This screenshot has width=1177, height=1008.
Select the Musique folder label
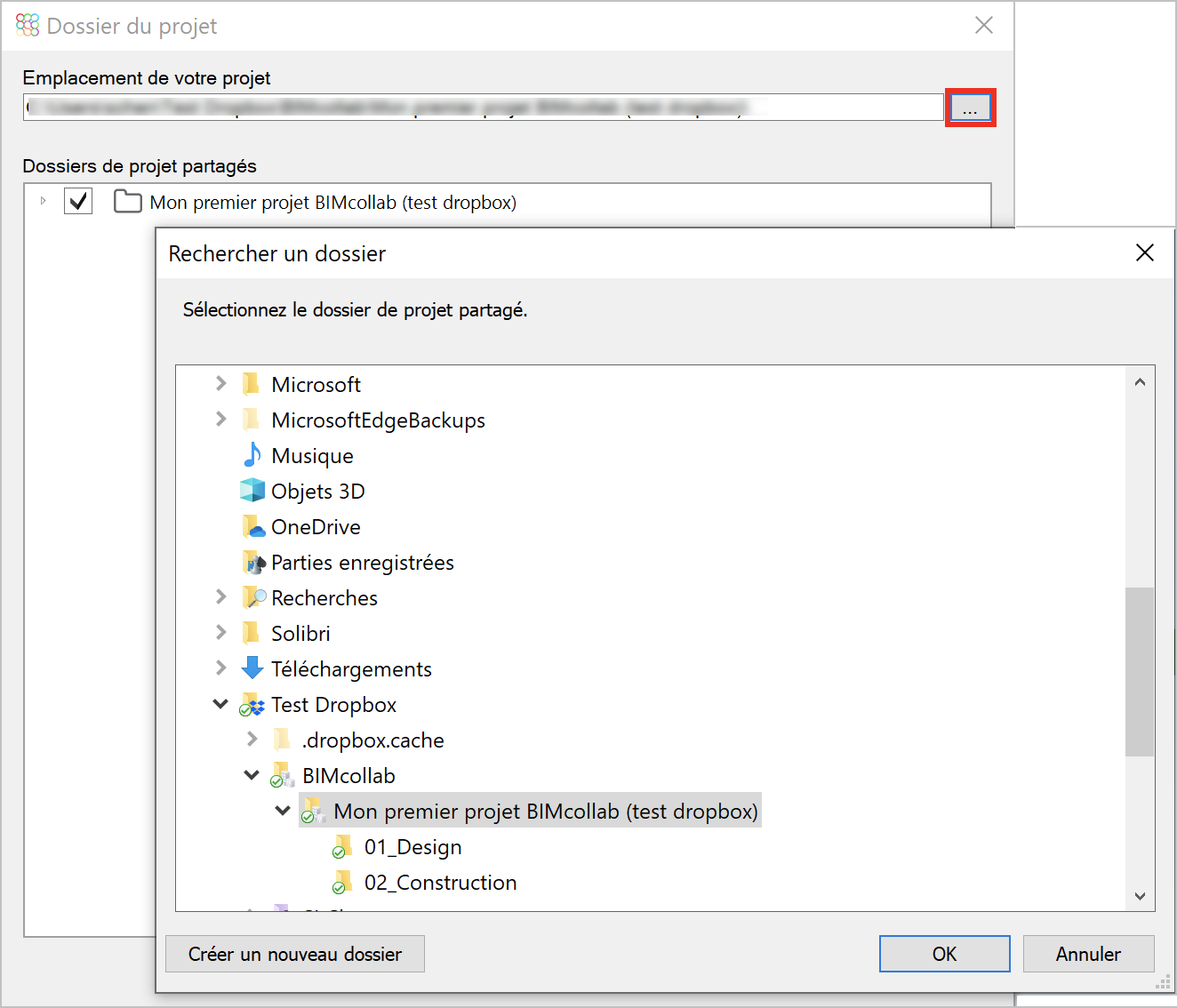pos(313,456)
